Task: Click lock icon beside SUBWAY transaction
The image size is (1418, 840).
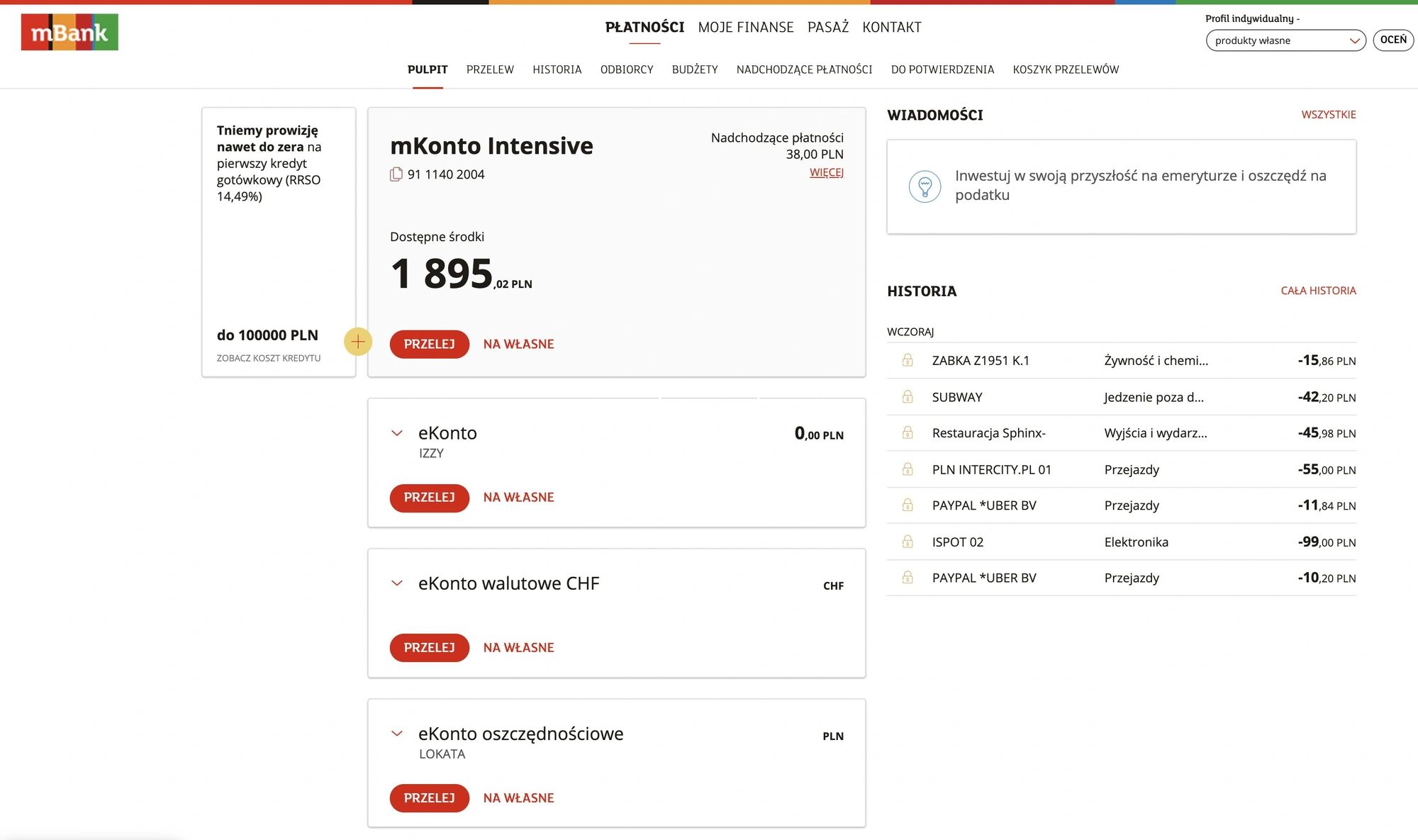Action: click(x=908, y=397)
